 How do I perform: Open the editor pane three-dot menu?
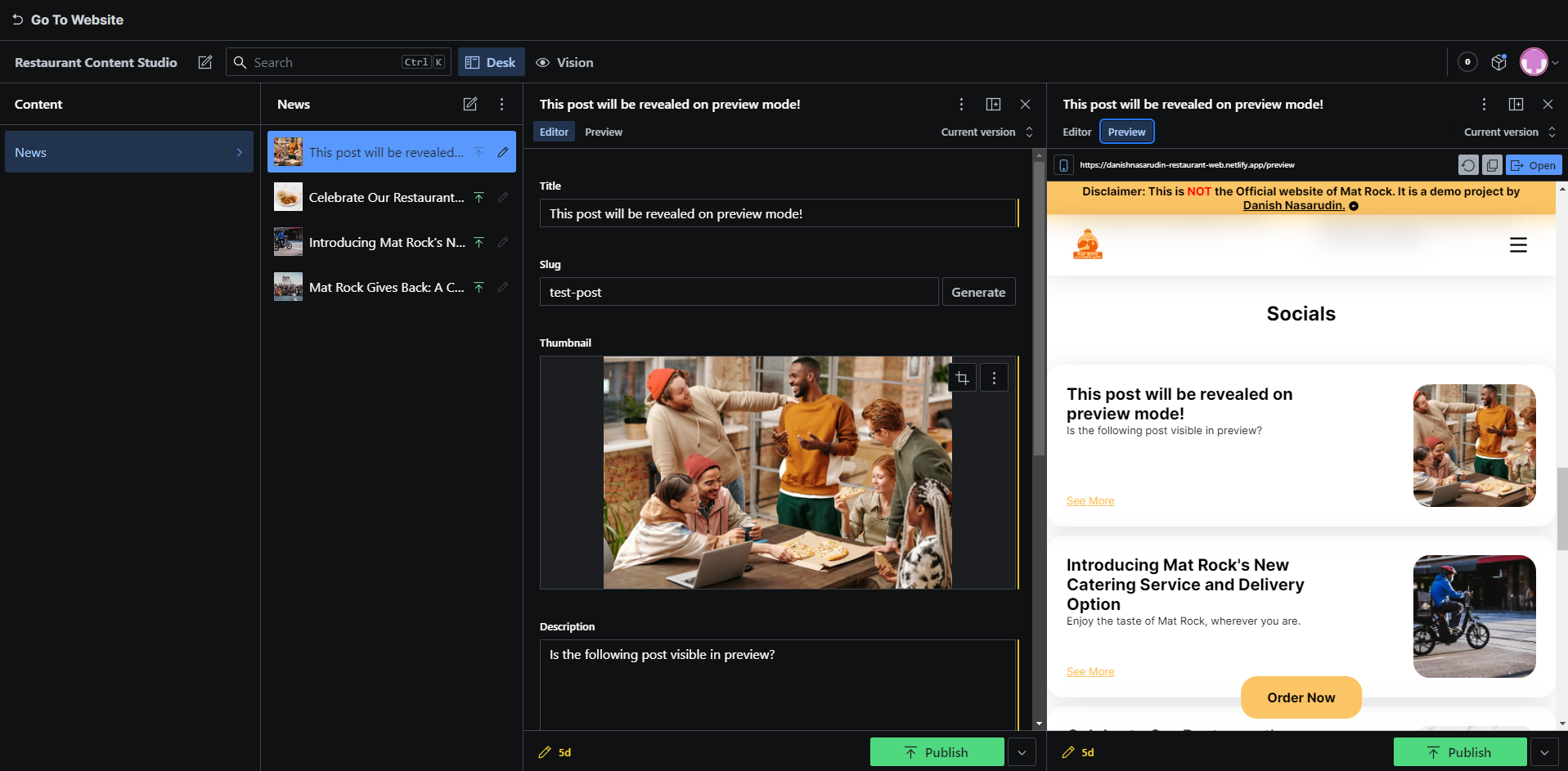[x=961, y=104]
